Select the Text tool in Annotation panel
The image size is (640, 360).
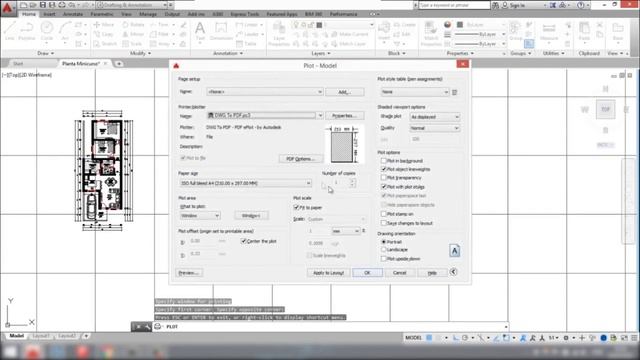click(200, 31)
